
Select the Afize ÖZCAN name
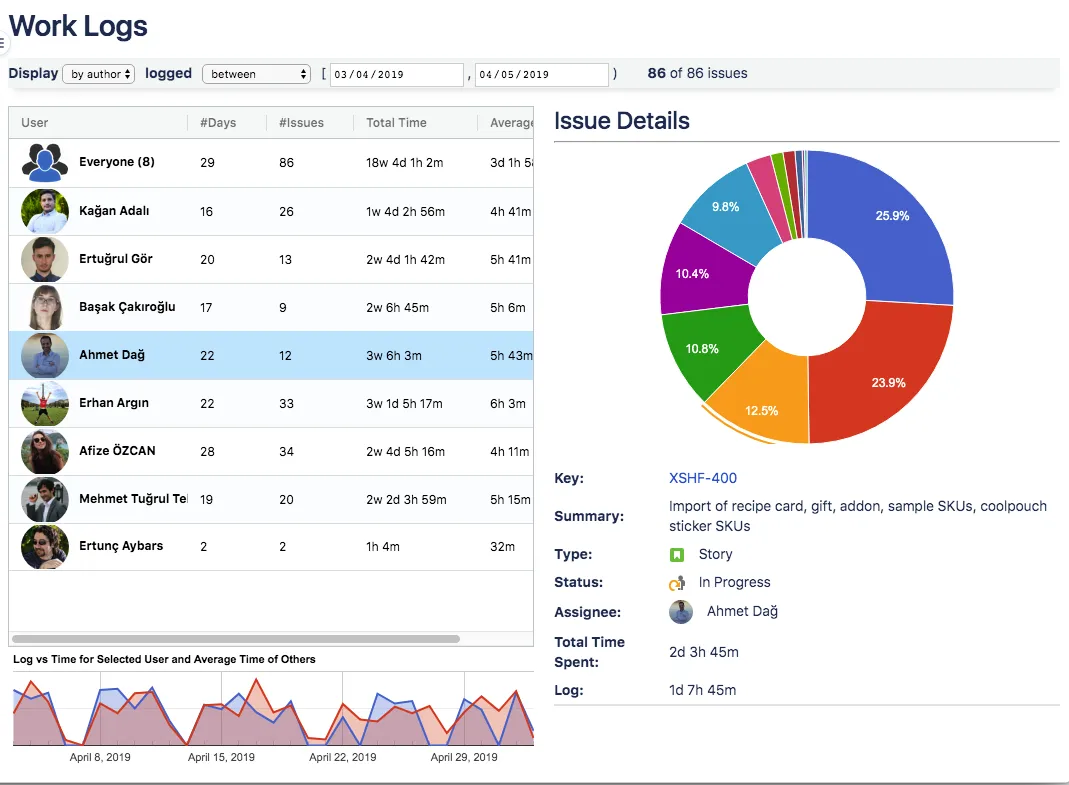117,450
